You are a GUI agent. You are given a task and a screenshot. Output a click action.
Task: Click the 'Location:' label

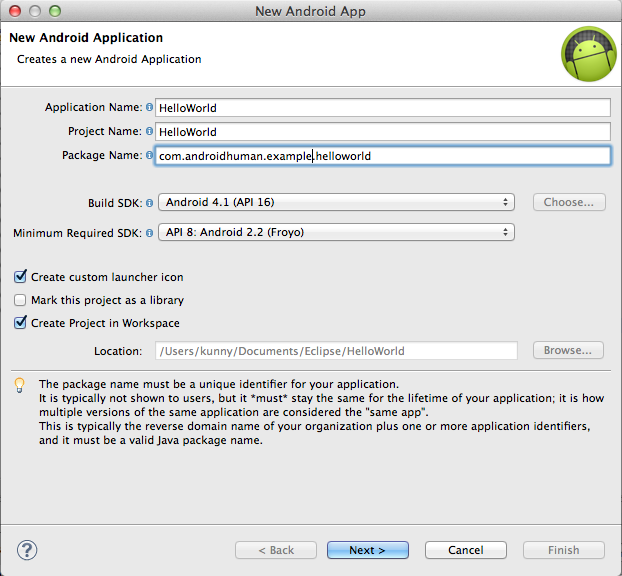(x=118, y=351)
